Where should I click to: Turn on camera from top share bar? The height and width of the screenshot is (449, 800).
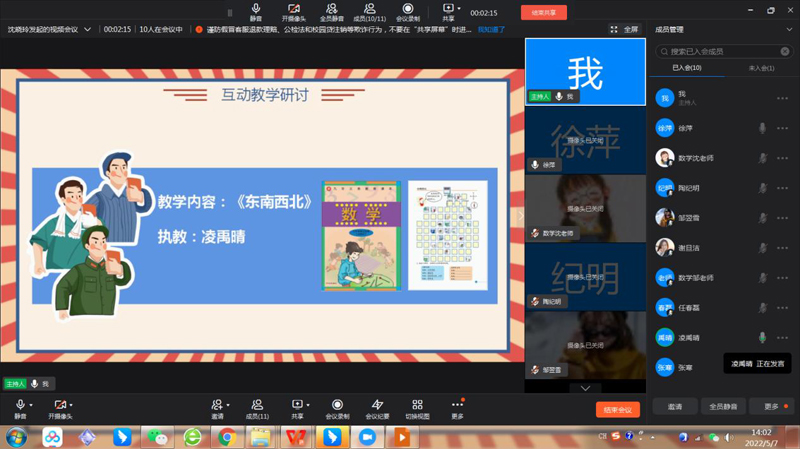294,12
